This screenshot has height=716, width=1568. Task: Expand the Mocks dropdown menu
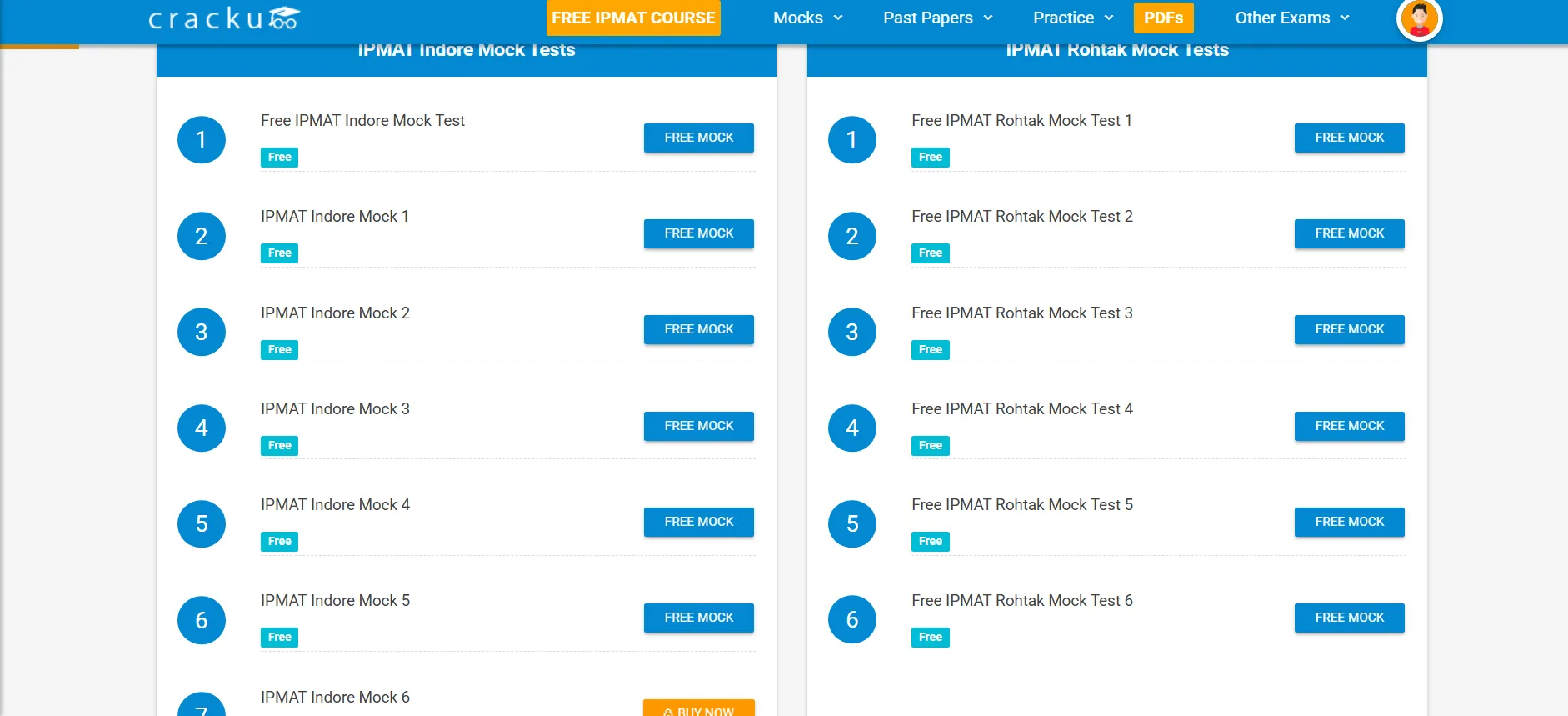(x=808, y=18)
